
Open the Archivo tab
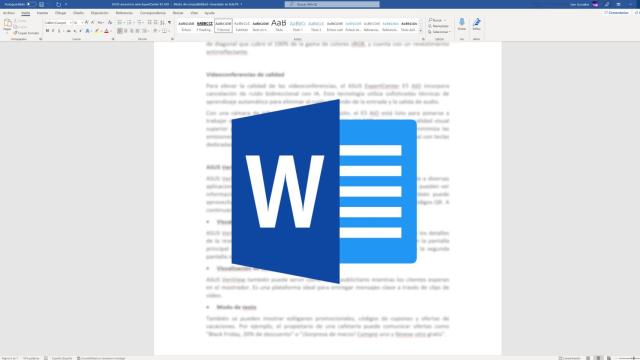tap(9, 13)
